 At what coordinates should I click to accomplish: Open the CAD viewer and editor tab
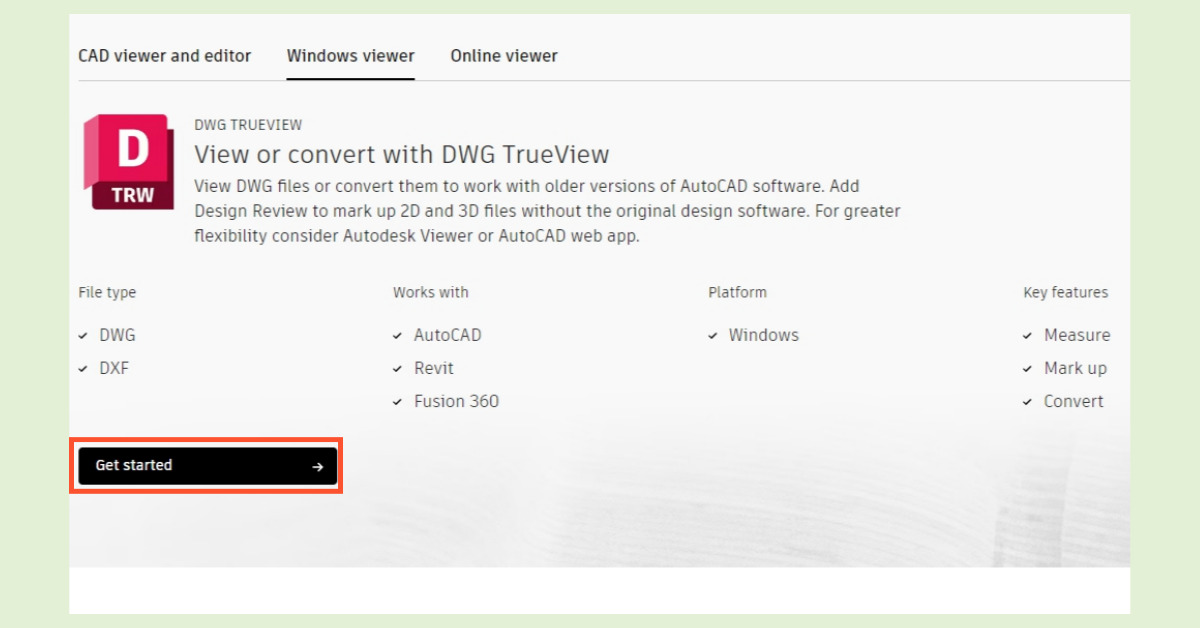coord(165,56)
